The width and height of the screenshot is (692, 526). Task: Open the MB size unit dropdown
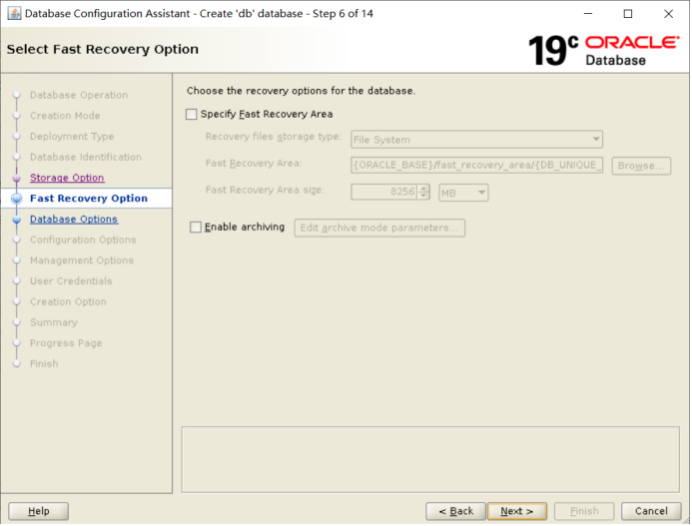(463, 193)
